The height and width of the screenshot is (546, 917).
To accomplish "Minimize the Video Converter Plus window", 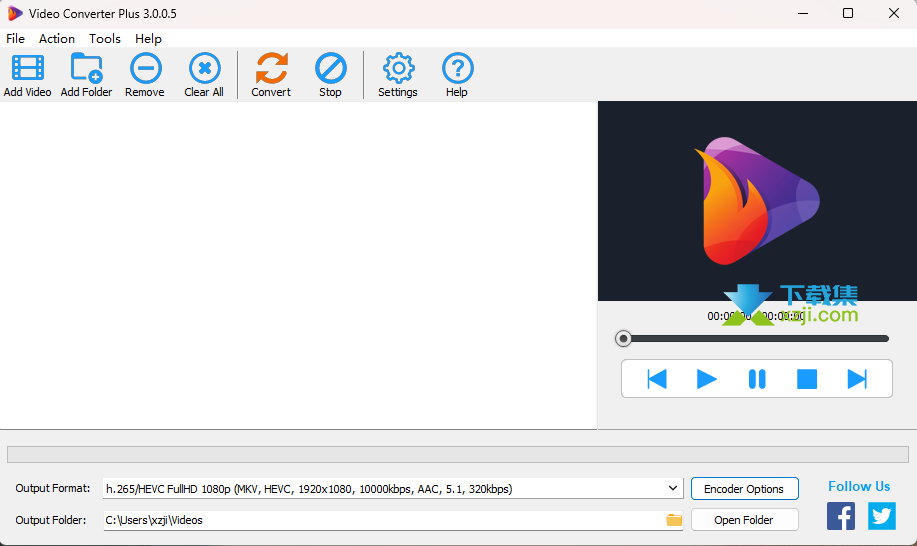I will (x=803, y=13).
